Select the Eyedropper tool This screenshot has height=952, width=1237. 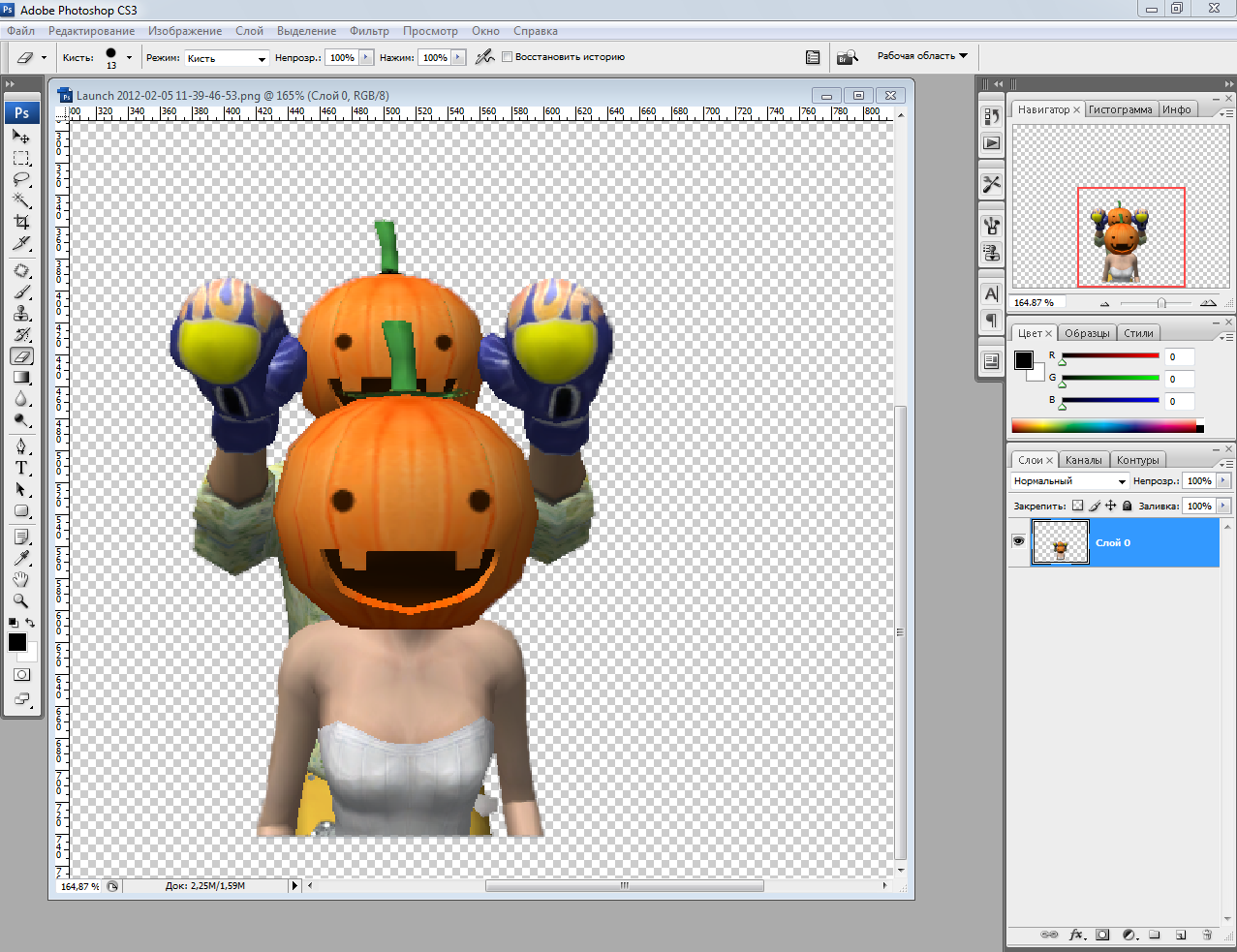coord(21,558)
